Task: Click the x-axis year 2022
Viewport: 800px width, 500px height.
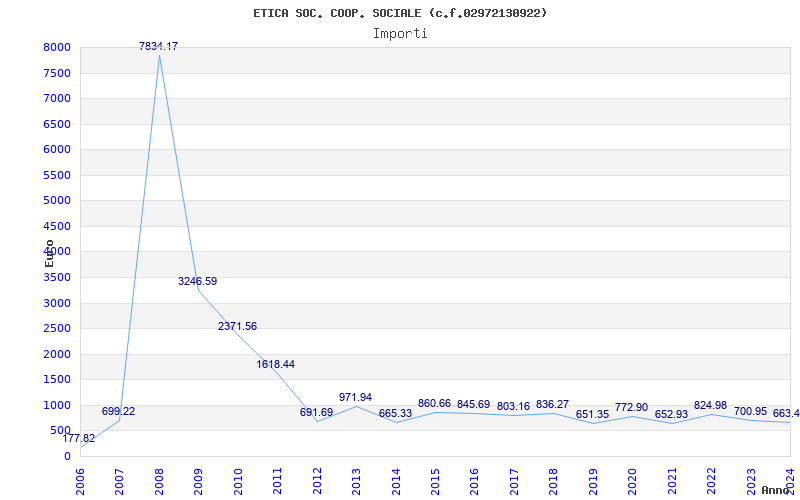Action: (711, 482)
